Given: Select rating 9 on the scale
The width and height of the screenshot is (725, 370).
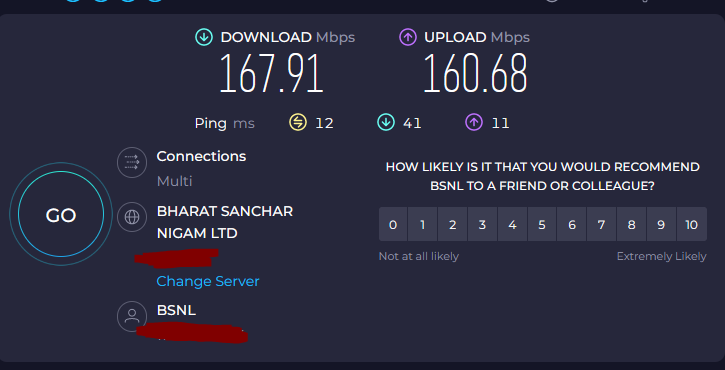Looking at the screenshot, I should (x=661, y=224).
